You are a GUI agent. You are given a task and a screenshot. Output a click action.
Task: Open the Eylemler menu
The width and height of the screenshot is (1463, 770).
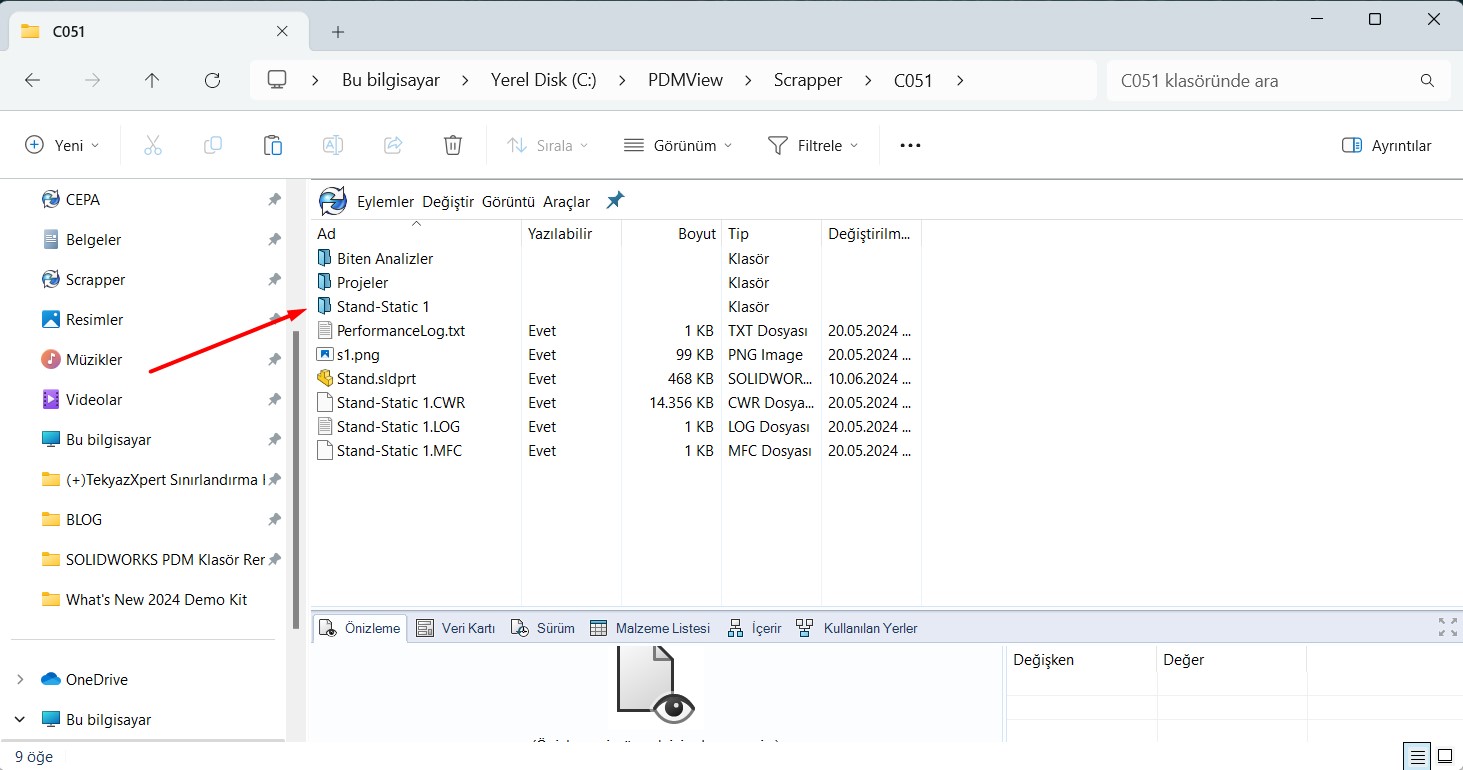click(x=385, y=202)
